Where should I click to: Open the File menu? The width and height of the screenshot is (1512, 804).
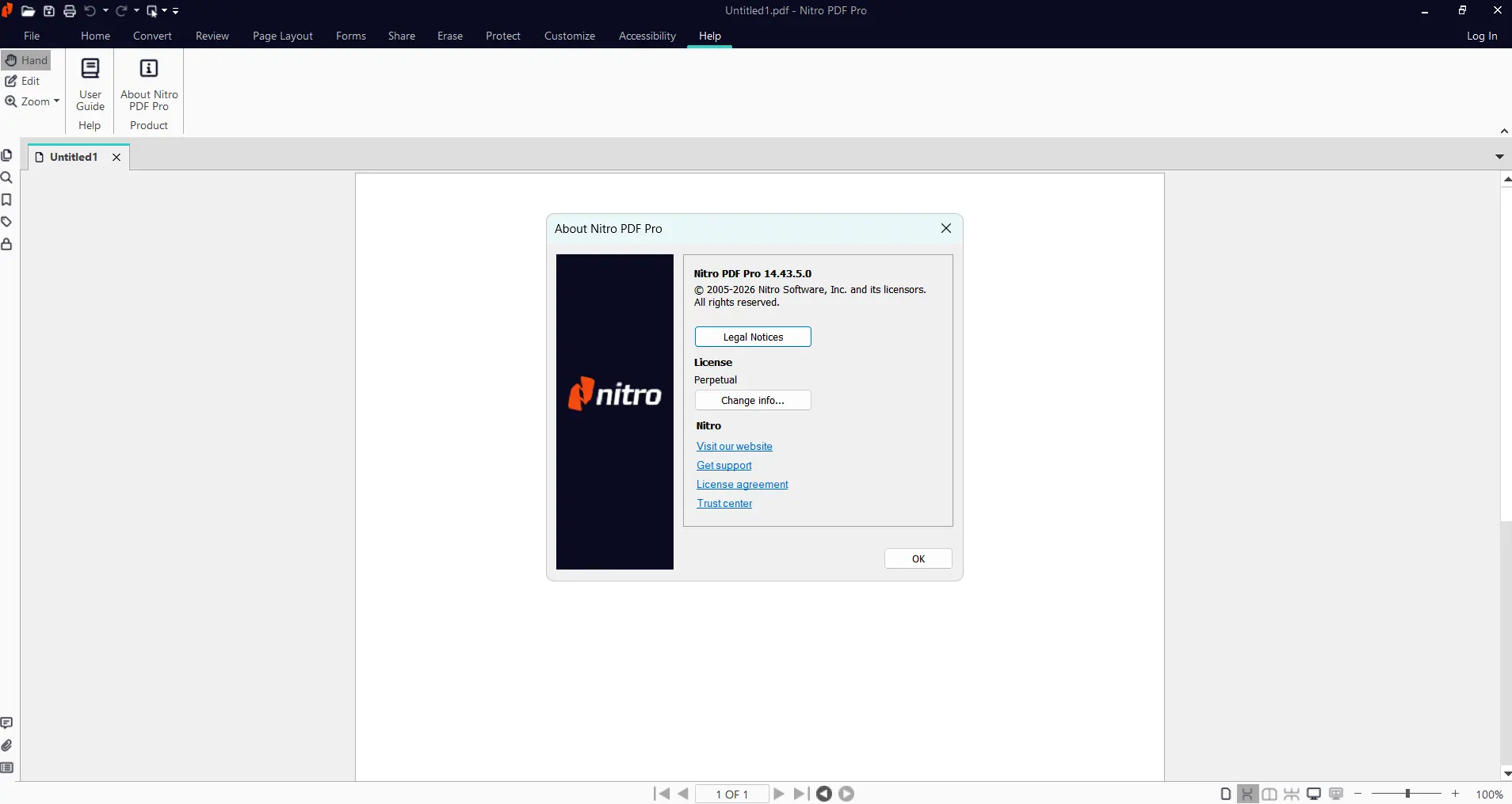32,36
